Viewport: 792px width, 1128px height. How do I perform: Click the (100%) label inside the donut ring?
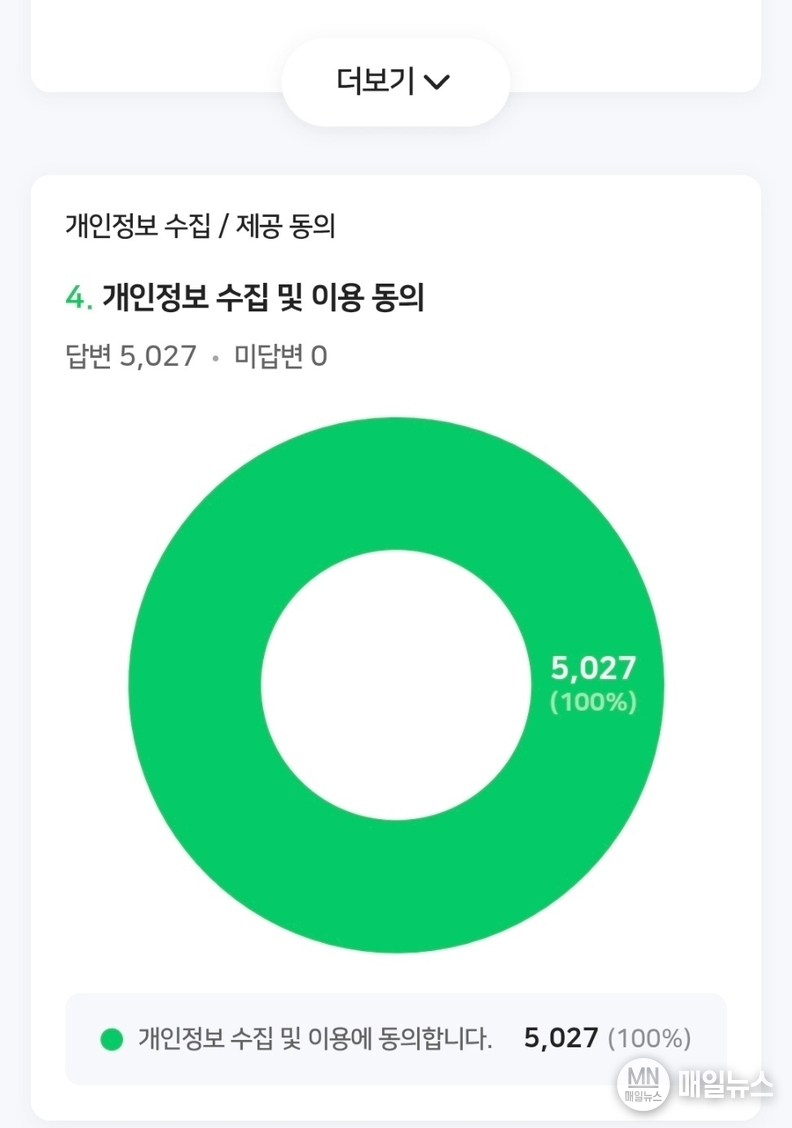[593, 703]
